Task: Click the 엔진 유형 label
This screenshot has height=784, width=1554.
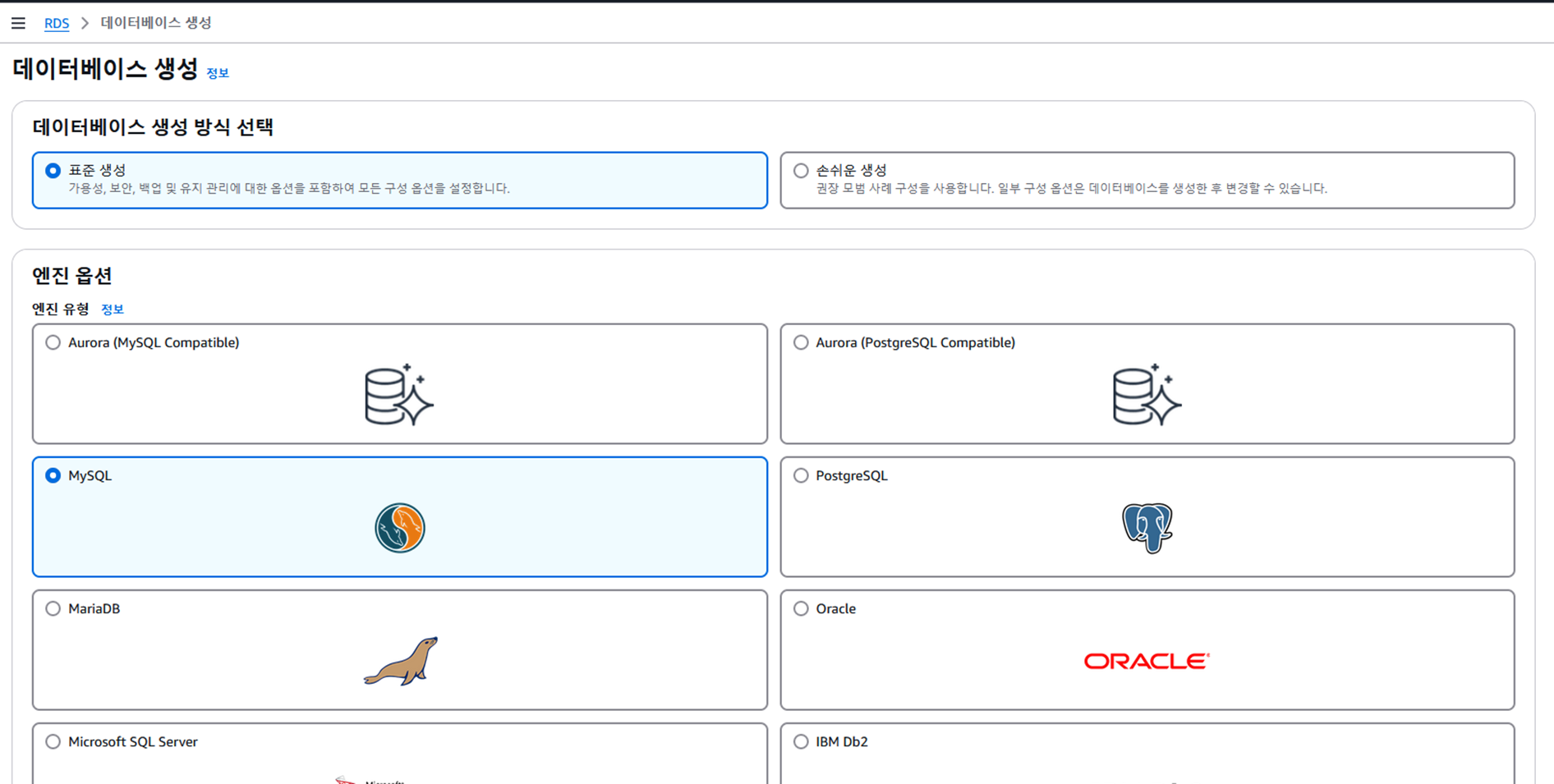Action: point(61,309)
